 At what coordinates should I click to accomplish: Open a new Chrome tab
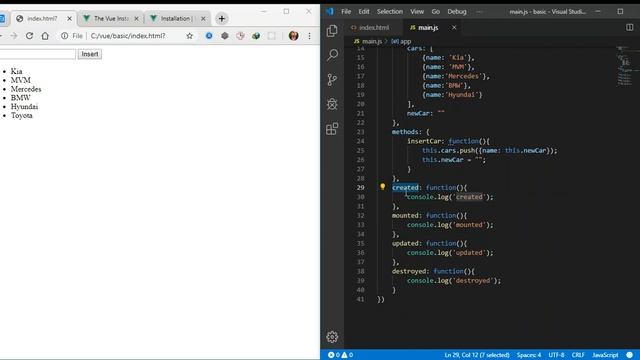tap(222, 18)
